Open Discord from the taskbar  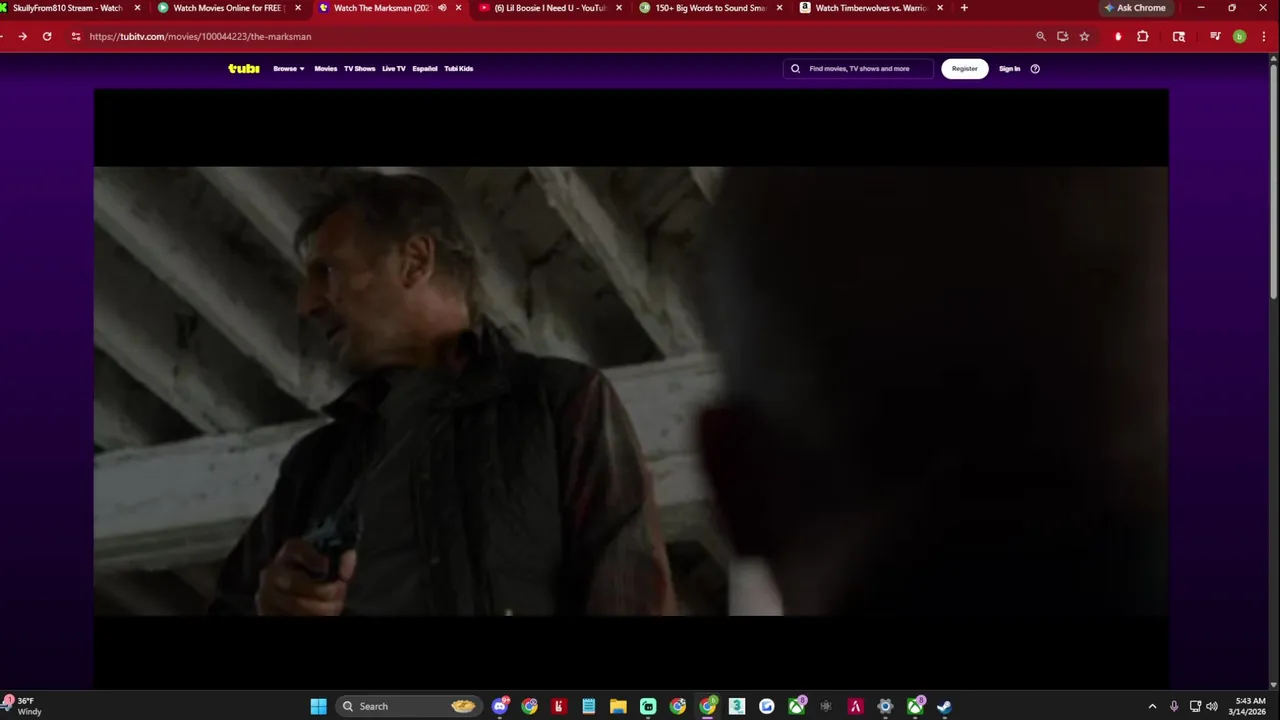pyautogui.click(x=500, y=706)
